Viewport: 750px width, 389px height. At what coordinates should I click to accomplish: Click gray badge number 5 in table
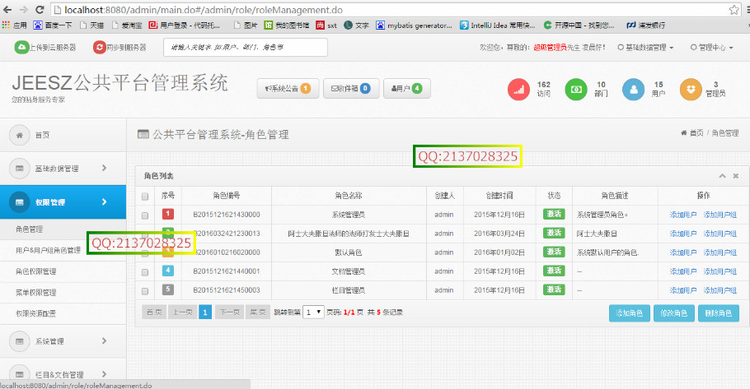click(168, 289)
